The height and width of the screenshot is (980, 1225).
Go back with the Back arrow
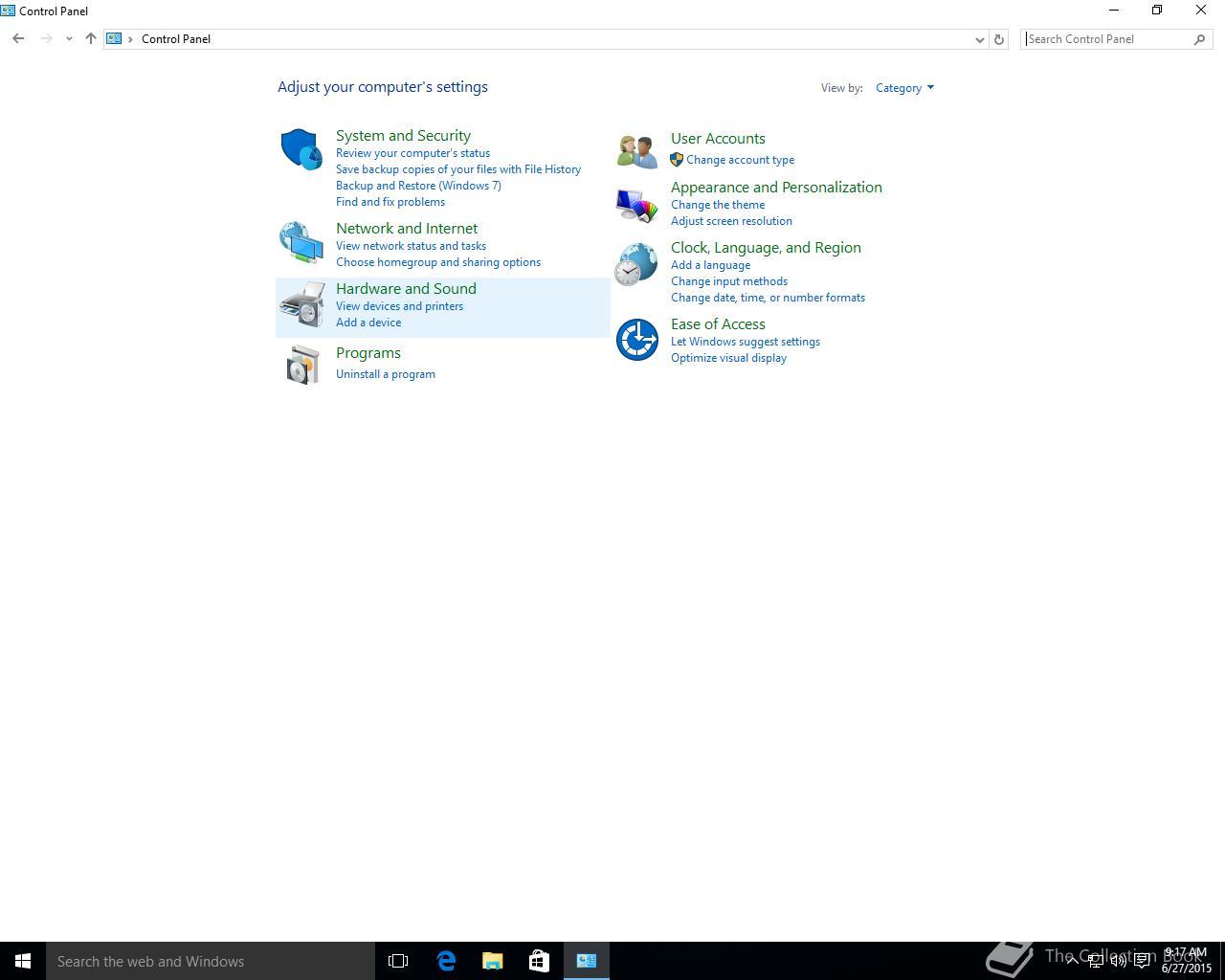[18, 38]
